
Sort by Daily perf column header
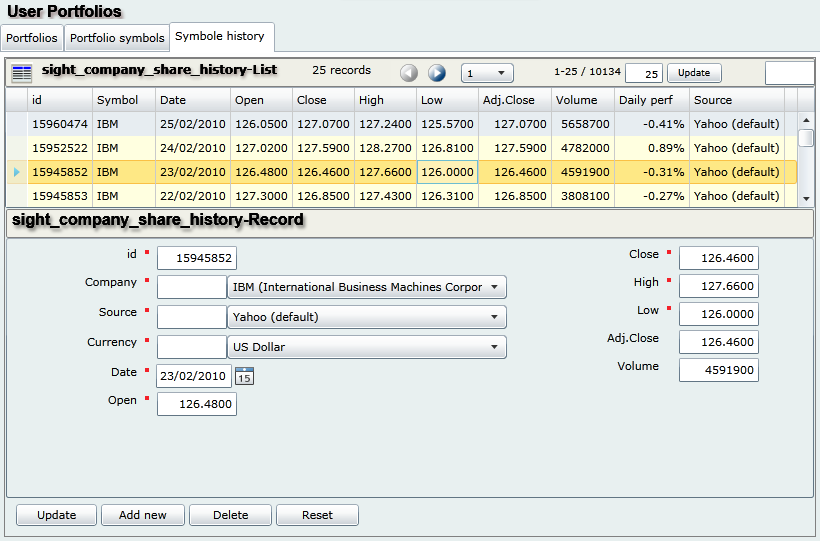tap(652, 100)
